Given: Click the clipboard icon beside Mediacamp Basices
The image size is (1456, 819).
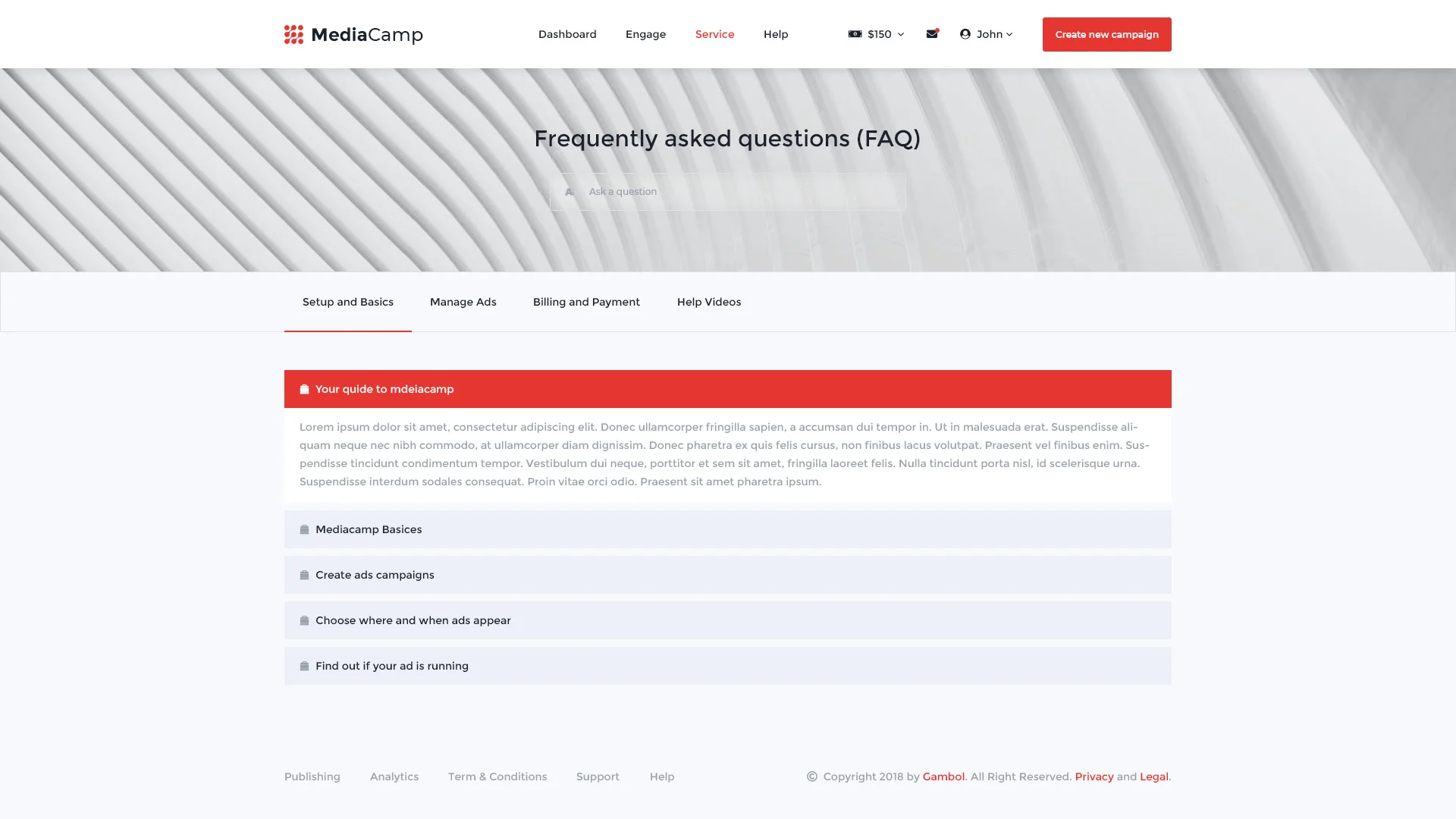Looking at the screenshot, I should [x=303, y=529].
